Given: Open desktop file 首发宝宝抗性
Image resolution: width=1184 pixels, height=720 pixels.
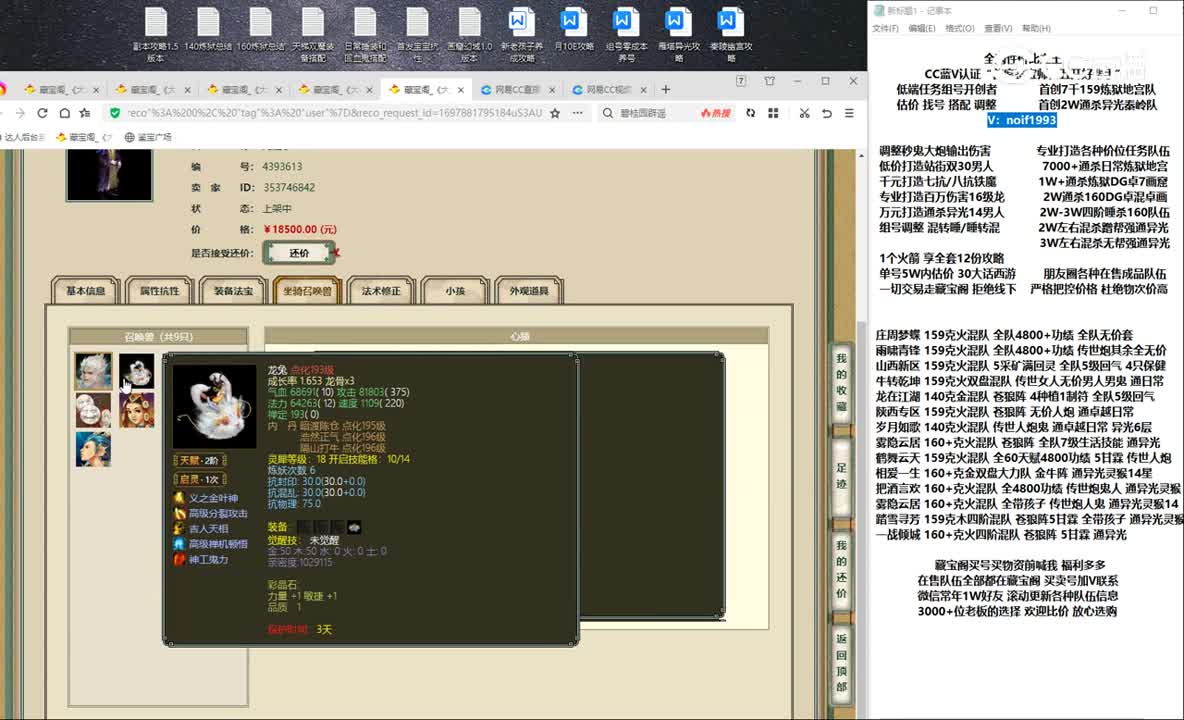Looking at the screenshot, I should [418, 34].
